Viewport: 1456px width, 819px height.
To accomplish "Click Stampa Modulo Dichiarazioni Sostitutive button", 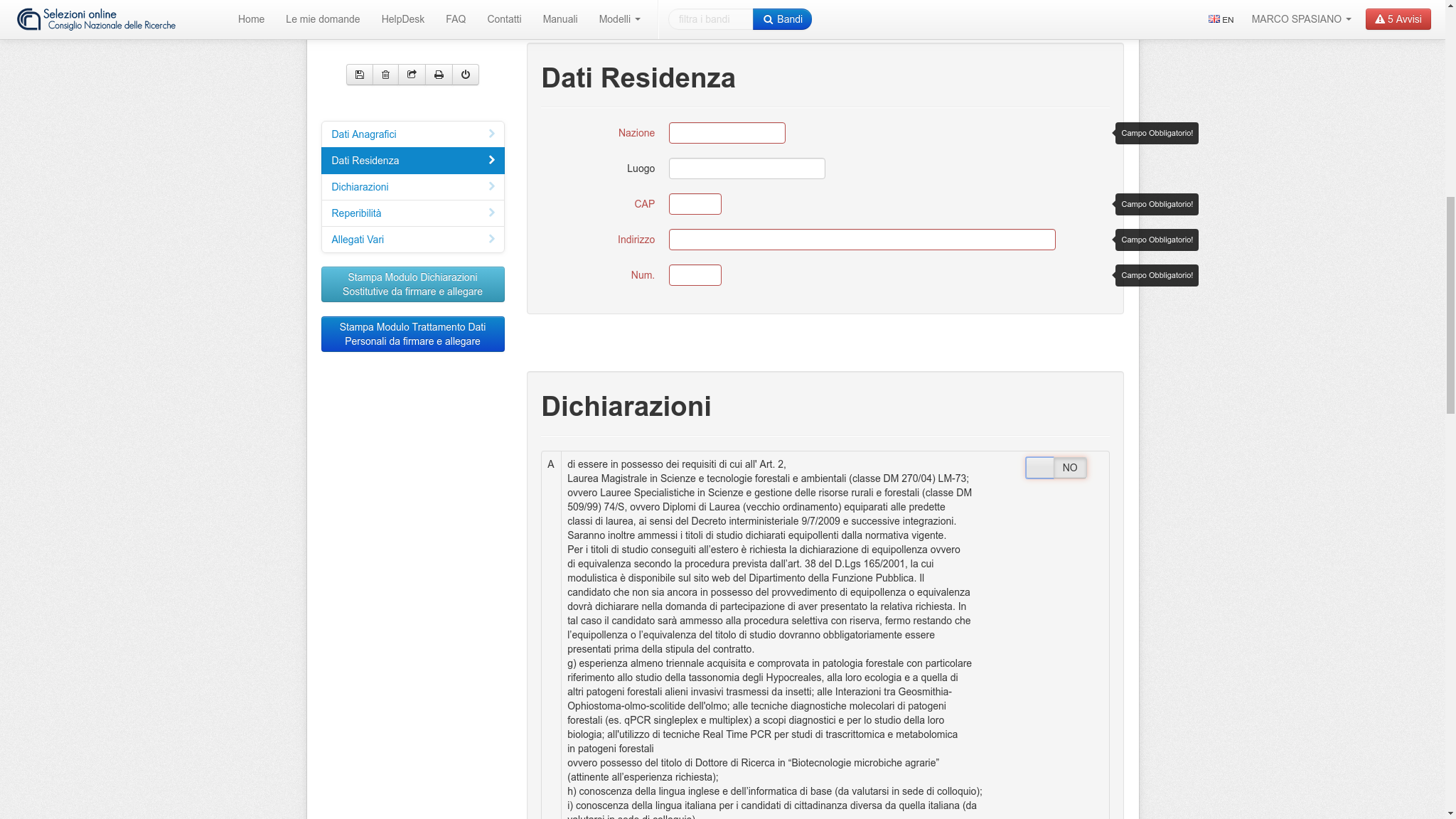I will pyautogui.click(x=412, y=284).
